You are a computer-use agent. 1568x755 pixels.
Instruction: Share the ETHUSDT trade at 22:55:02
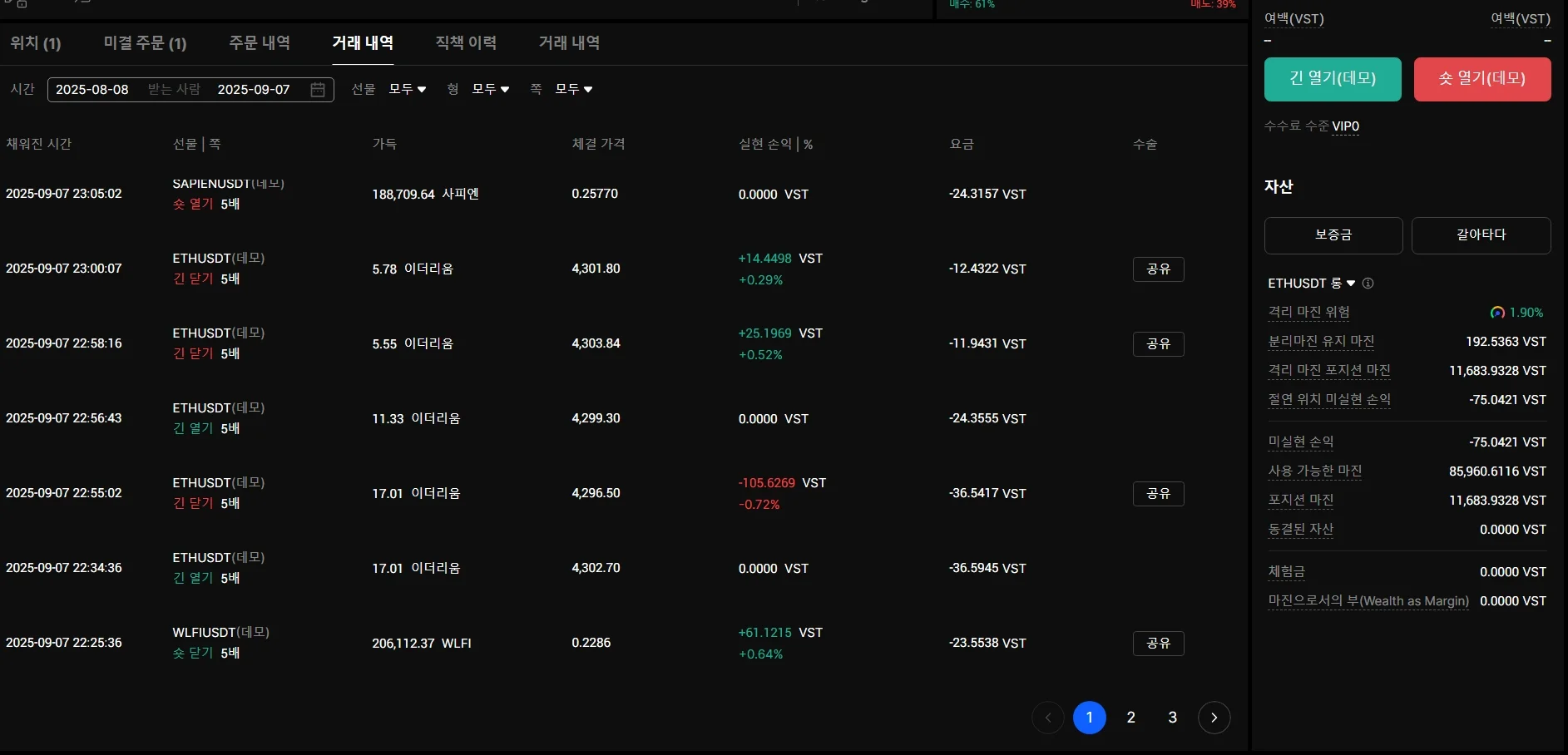(1159, 494)
